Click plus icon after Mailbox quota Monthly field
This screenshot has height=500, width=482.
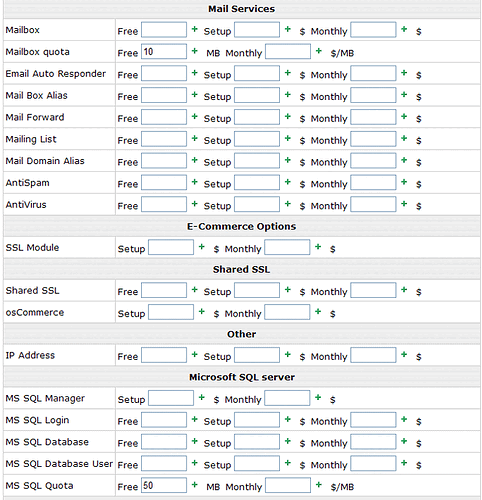coord(319,51)
